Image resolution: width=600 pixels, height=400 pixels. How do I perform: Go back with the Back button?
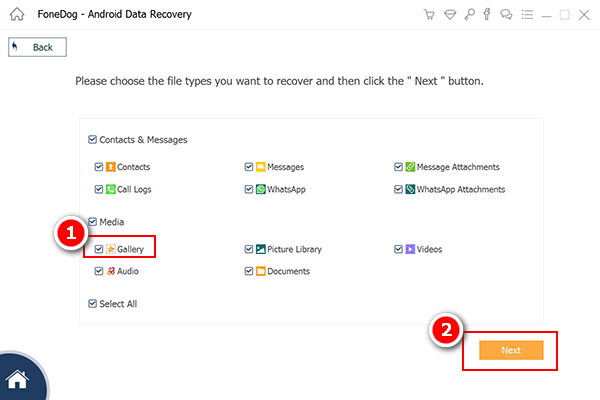(x=37, y=47)
